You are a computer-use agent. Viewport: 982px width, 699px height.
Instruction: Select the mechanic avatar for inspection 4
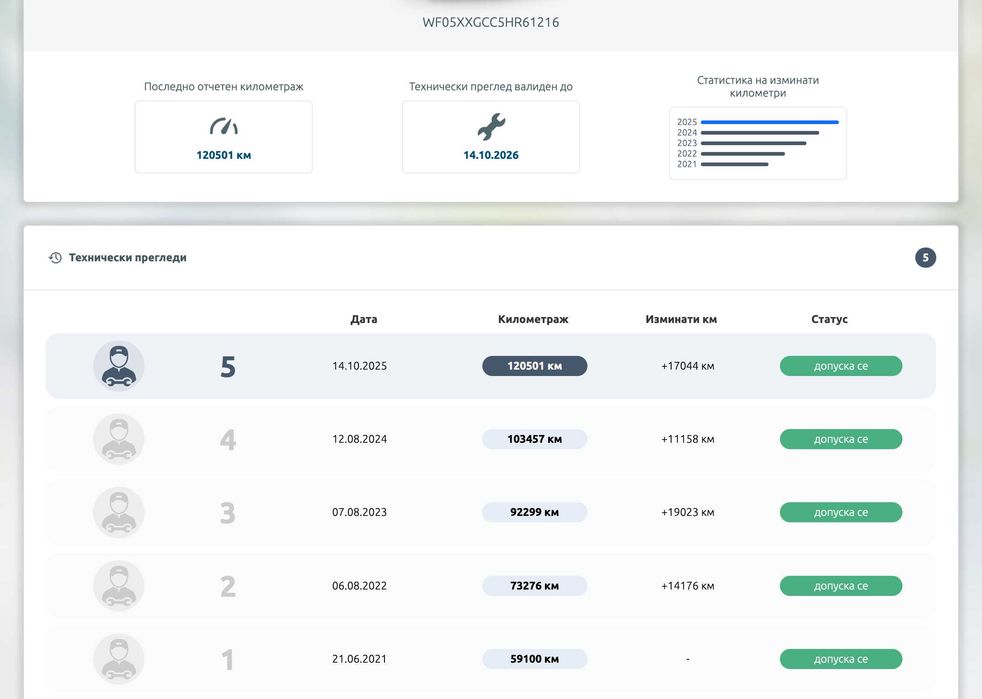pyautogui.click(x=119, y=439)
